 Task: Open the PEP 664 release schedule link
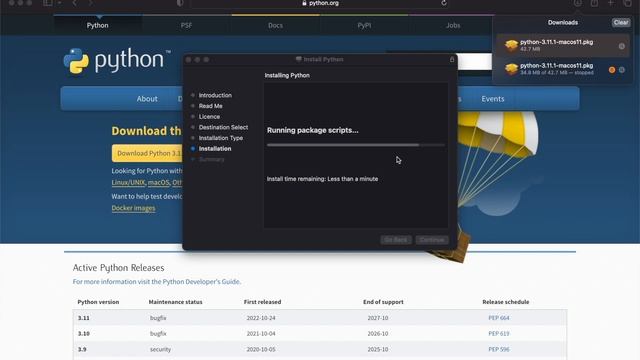tap(499, 318)
